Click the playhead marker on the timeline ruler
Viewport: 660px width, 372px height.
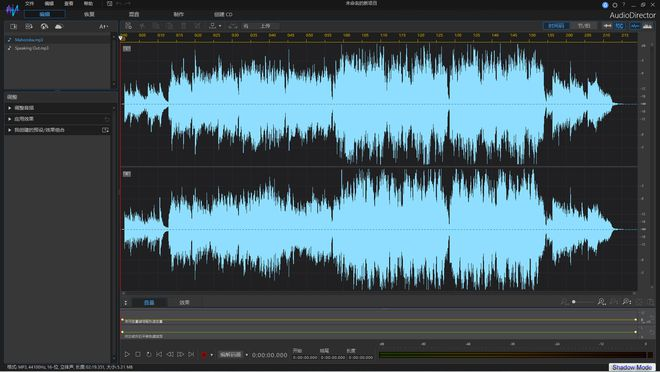pos(121,38)
